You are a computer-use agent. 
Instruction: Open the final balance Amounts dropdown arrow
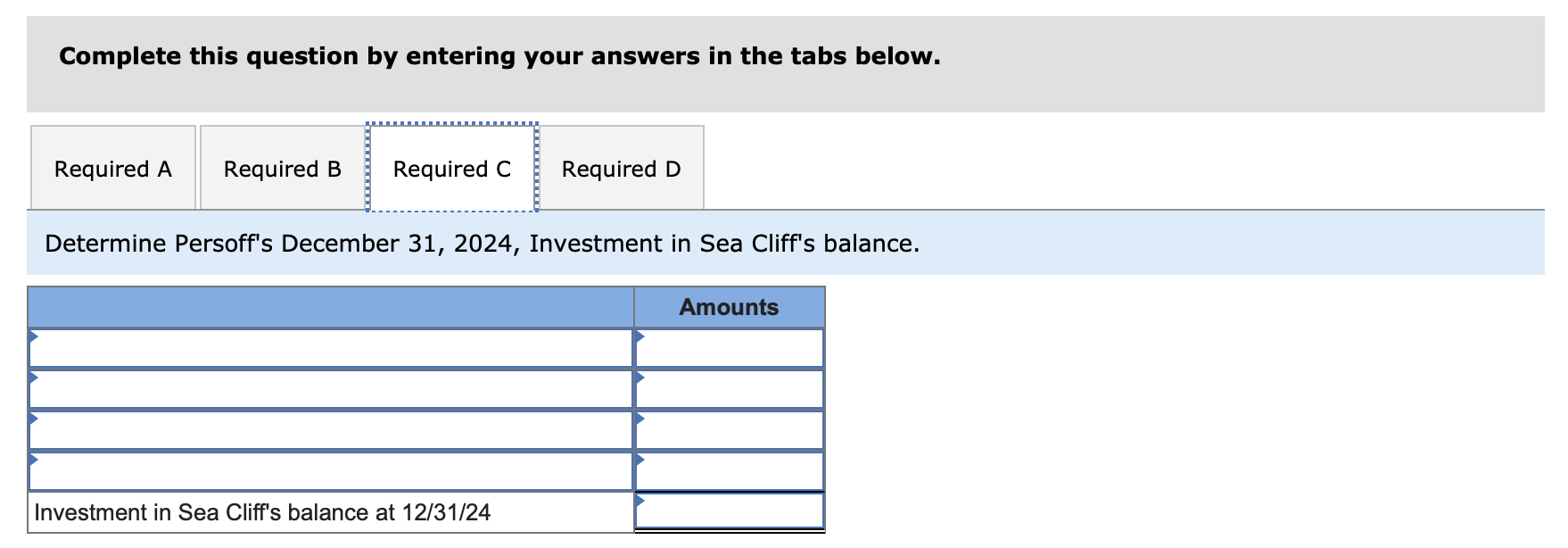(639, 506)
